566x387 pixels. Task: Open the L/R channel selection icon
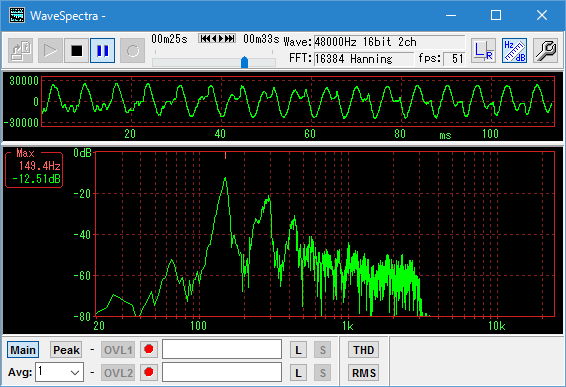483,51
